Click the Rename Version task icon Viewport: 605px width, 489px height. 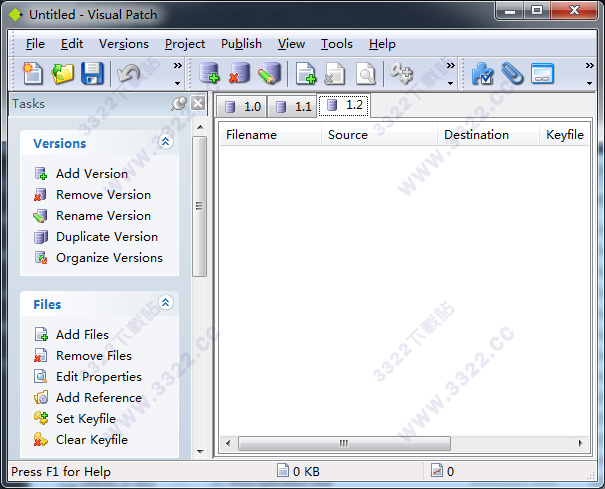pos(41,216)
